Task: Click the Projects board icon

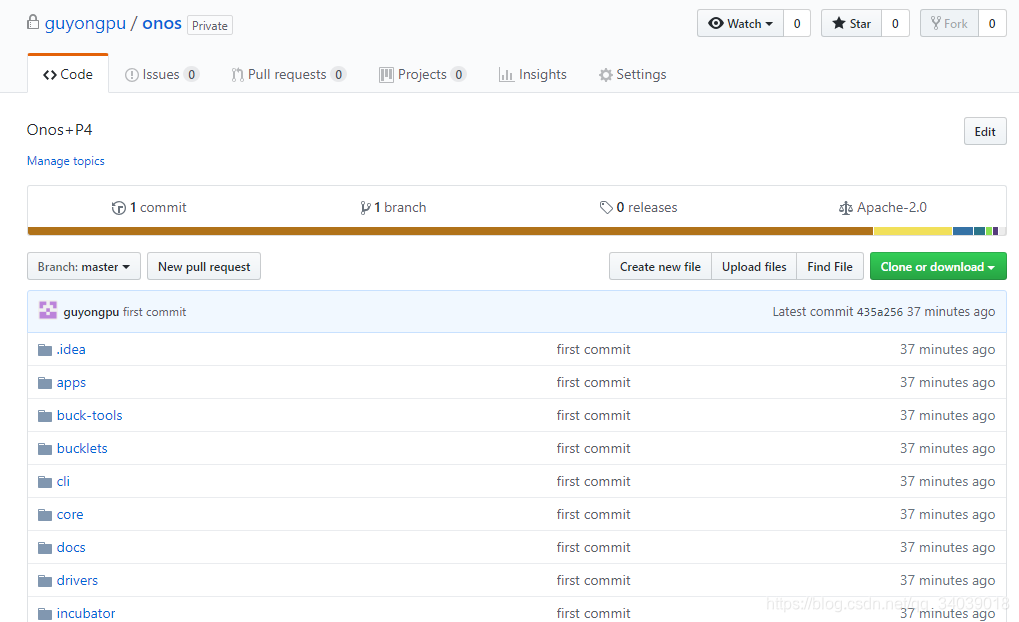Action: click(x=386, y=75)
